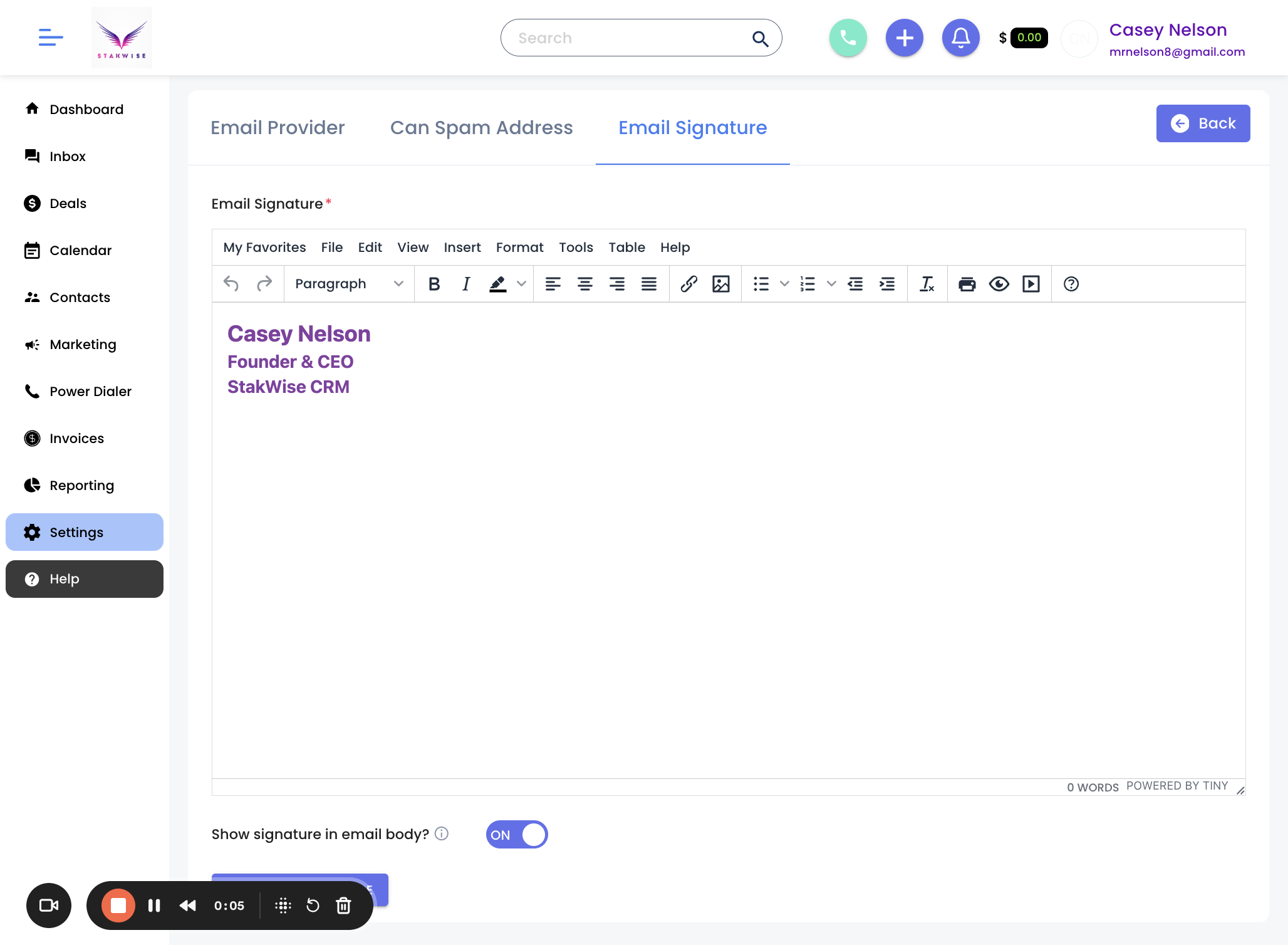Click the green phone call button
Screen dimensions: 1288x945
click(x=848, y=38)
